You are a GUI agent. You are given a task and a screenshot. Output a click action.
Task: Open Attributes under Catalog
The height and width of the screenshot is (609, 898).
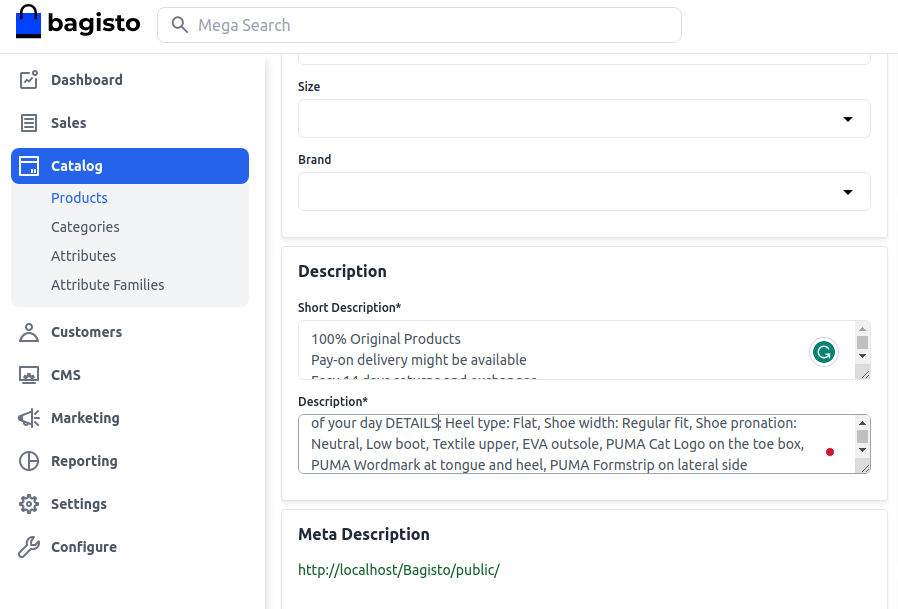[83, 256]
